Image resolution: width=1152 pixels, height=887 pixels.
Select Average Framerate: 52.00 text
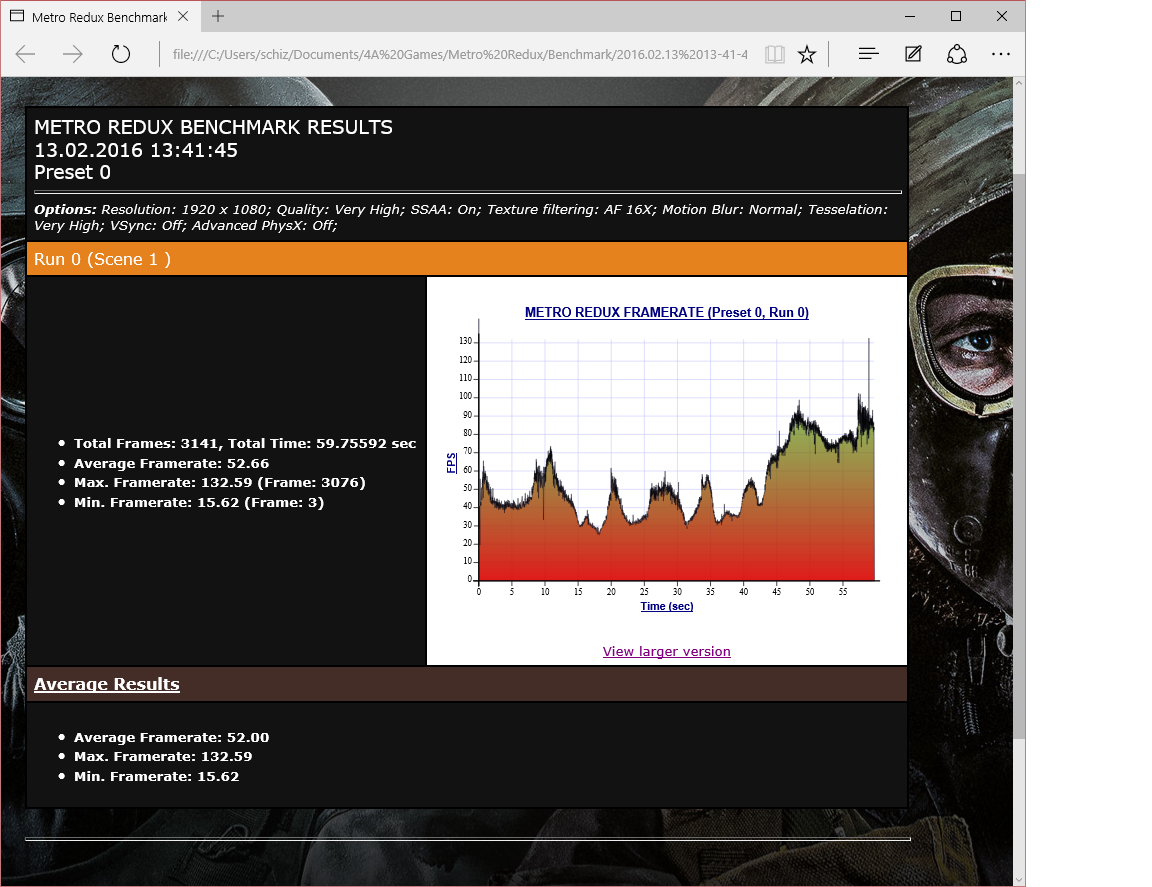pyautogui.click(x=171, y=737)
